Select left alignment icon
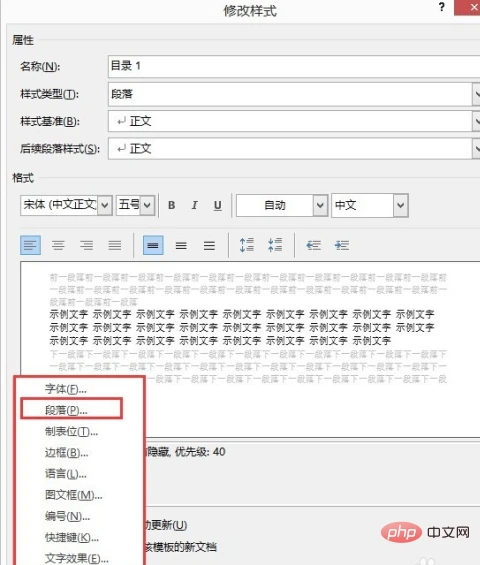 pyautogui.click(x=30, y=245)
